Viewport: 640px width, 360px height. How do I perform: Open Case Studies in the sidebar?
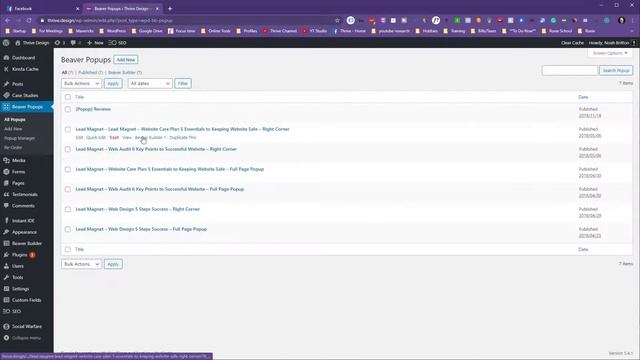click(x=25, y=95)
